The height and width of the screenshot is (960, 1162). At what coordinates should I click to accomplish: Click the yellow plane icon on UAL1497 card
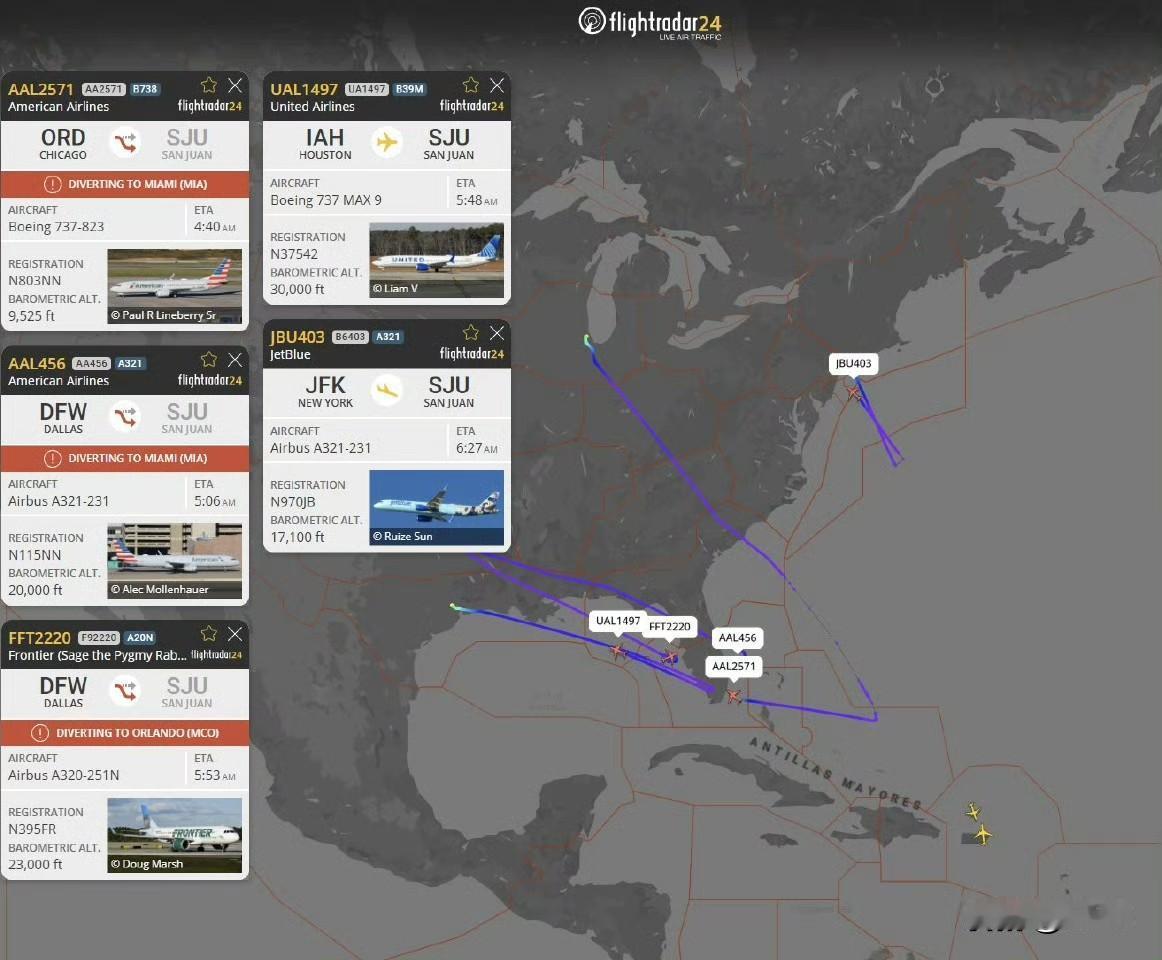(x=387, y=142)
